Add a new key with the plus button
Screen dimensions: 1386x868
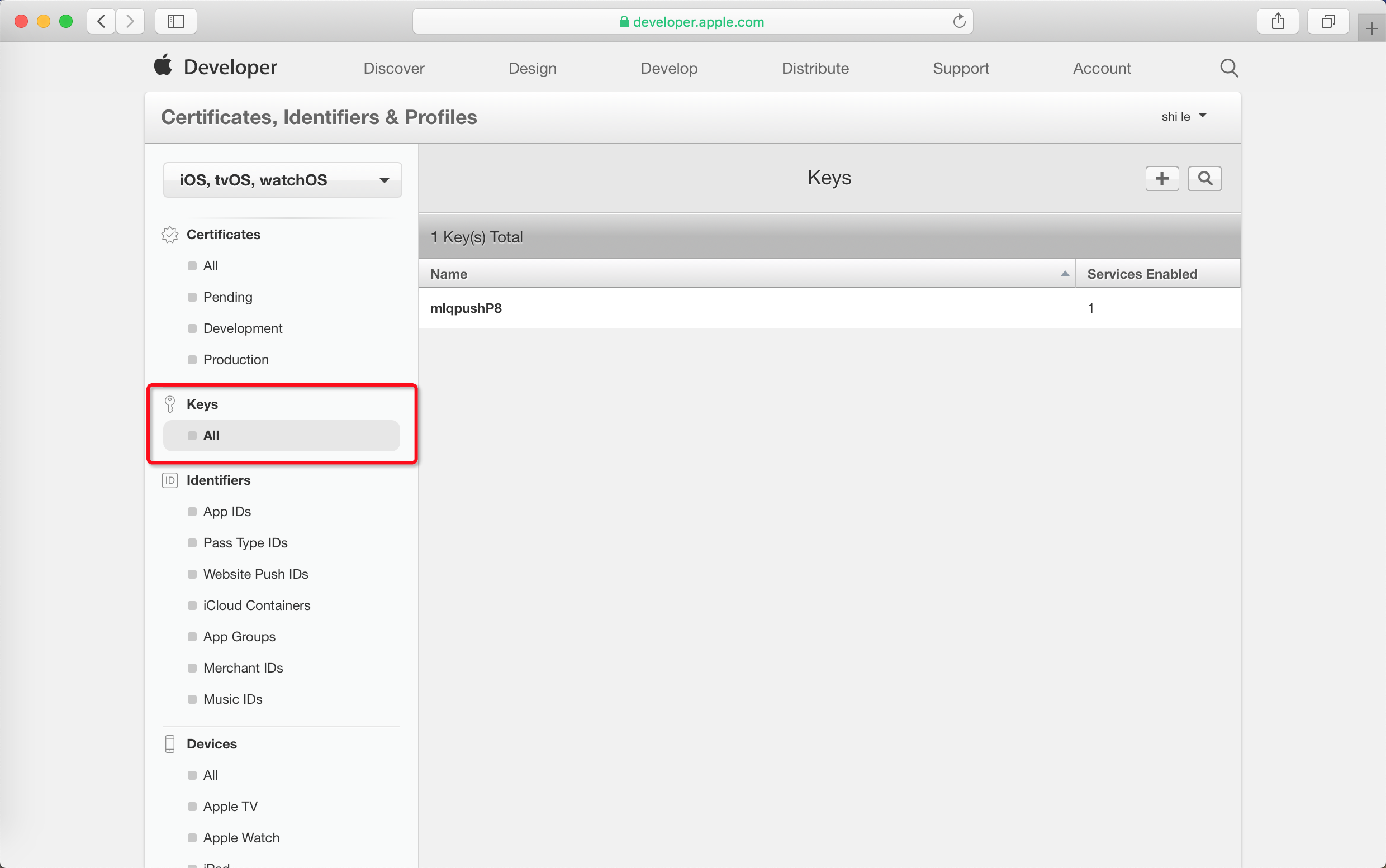(1162, 179)
